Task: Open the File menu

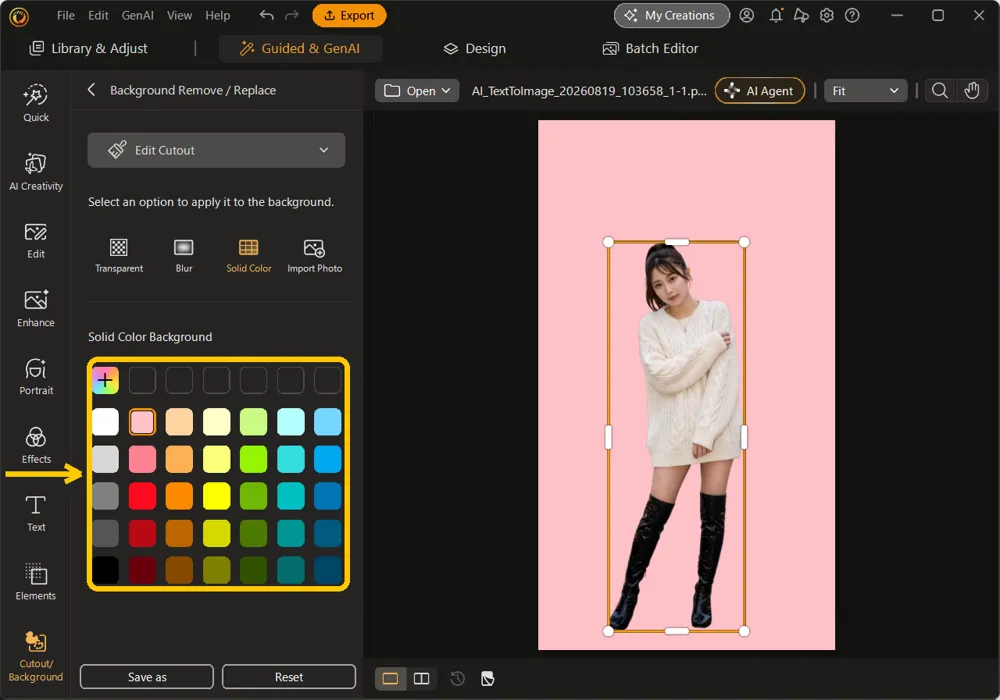Action: [65, 15]
